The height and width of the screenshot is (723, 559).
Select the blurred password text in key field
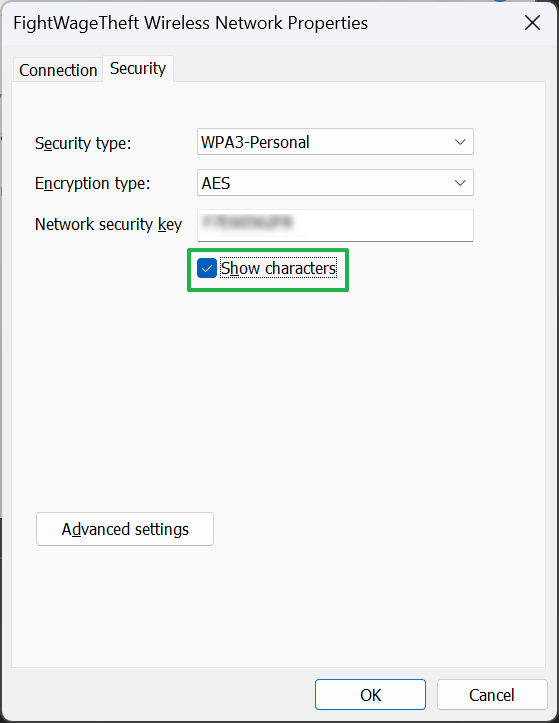click(248, 222)
